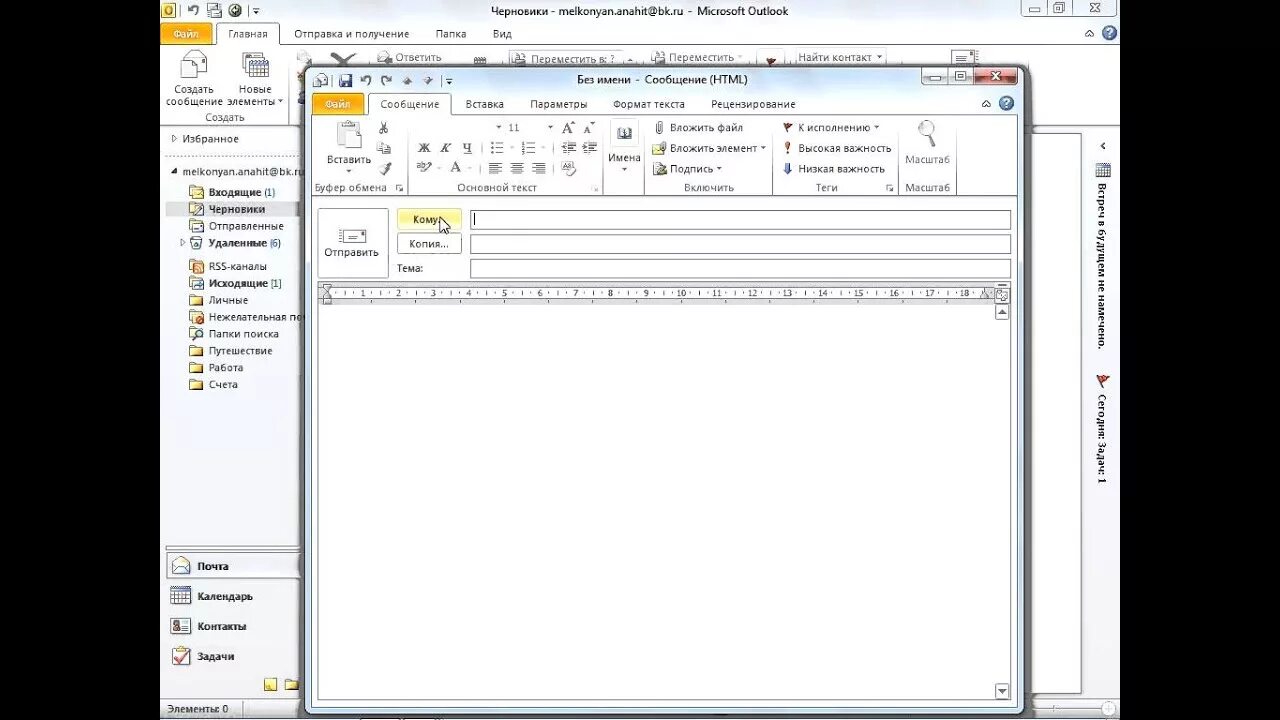Click Вложить файл attachment button
This screenshot has width=1280, height=720.
click(x=698, y=128)
